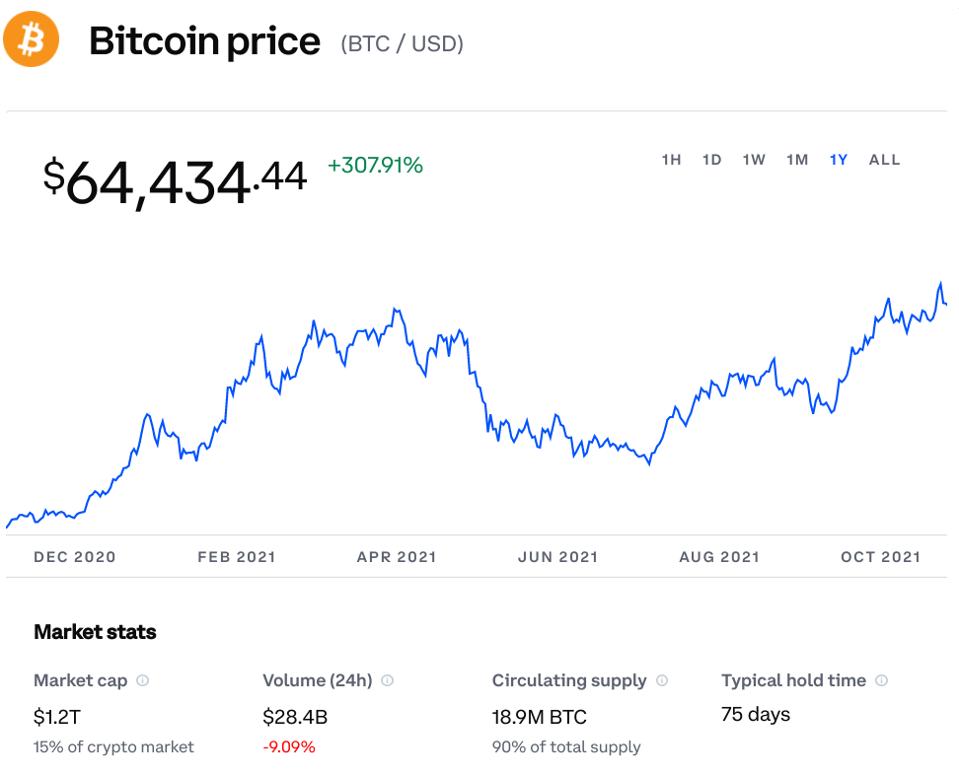The height and width of the screenshot is (778, 959).
Task: Open the Typical hold time info icon
Action: (881, 680)
